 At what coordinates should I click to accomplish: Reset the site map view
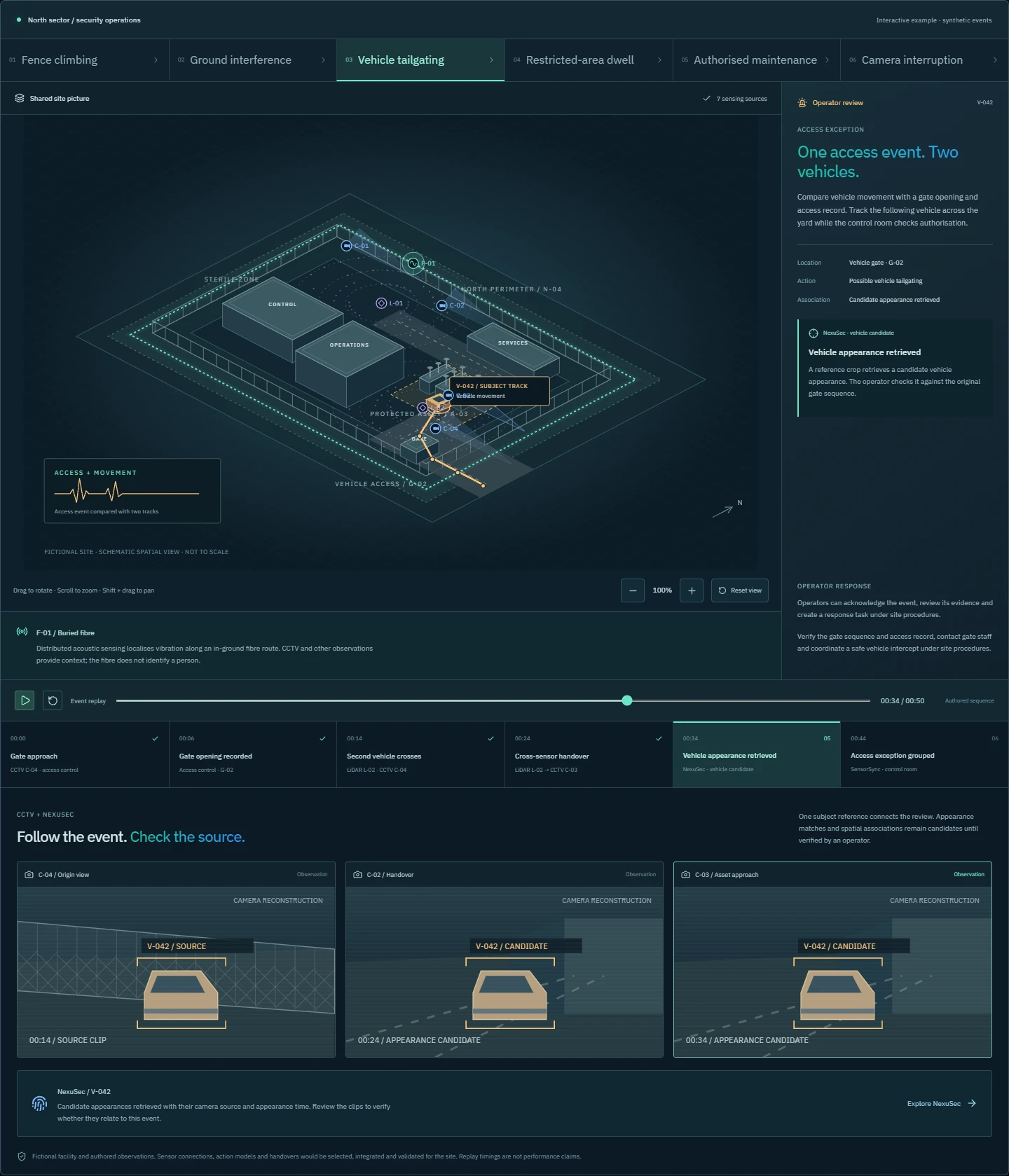pyautogui.click(x=740, y=590)
